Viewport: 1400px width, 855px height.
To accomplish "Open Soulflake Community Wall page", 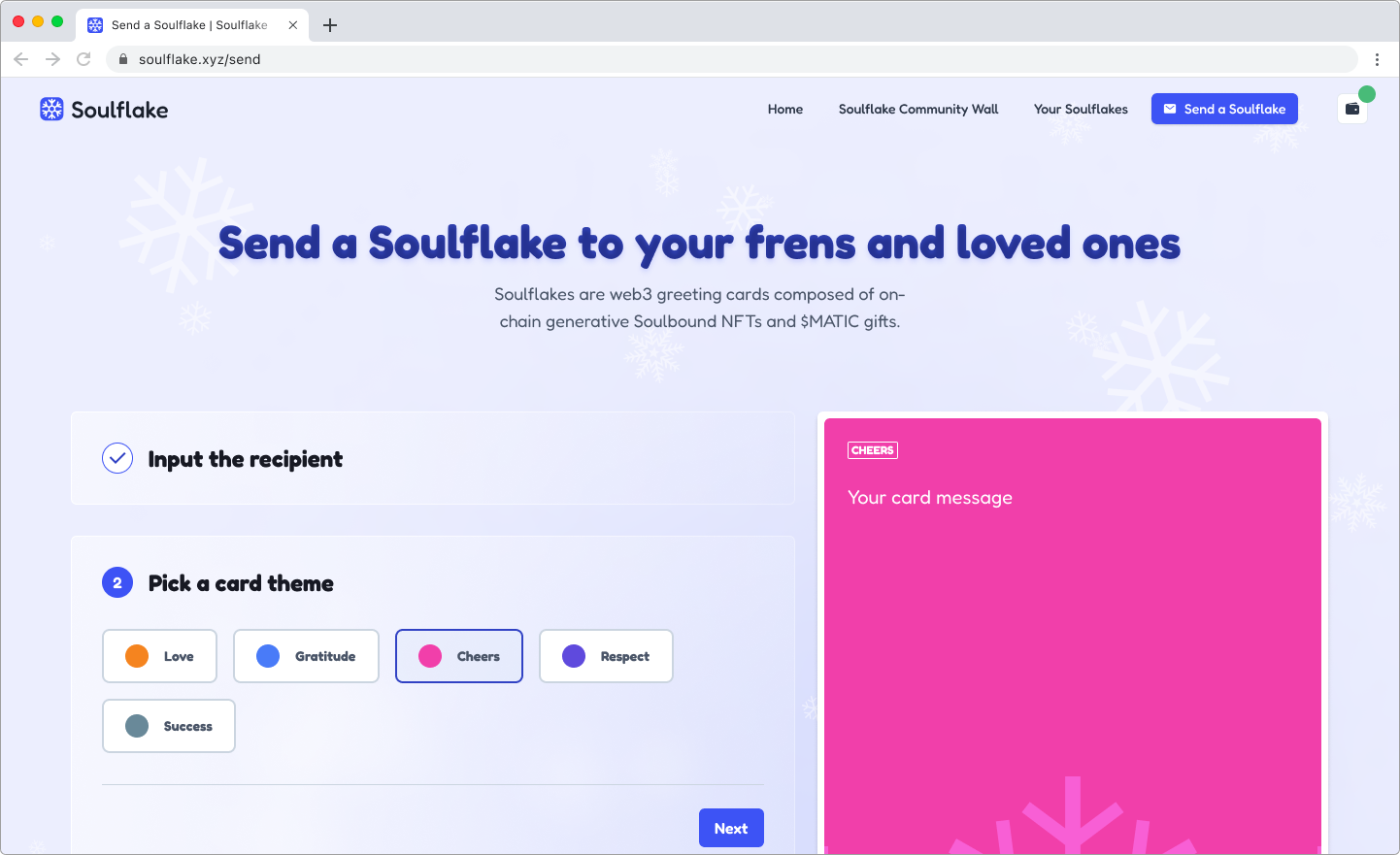I will tap(918, 109).
